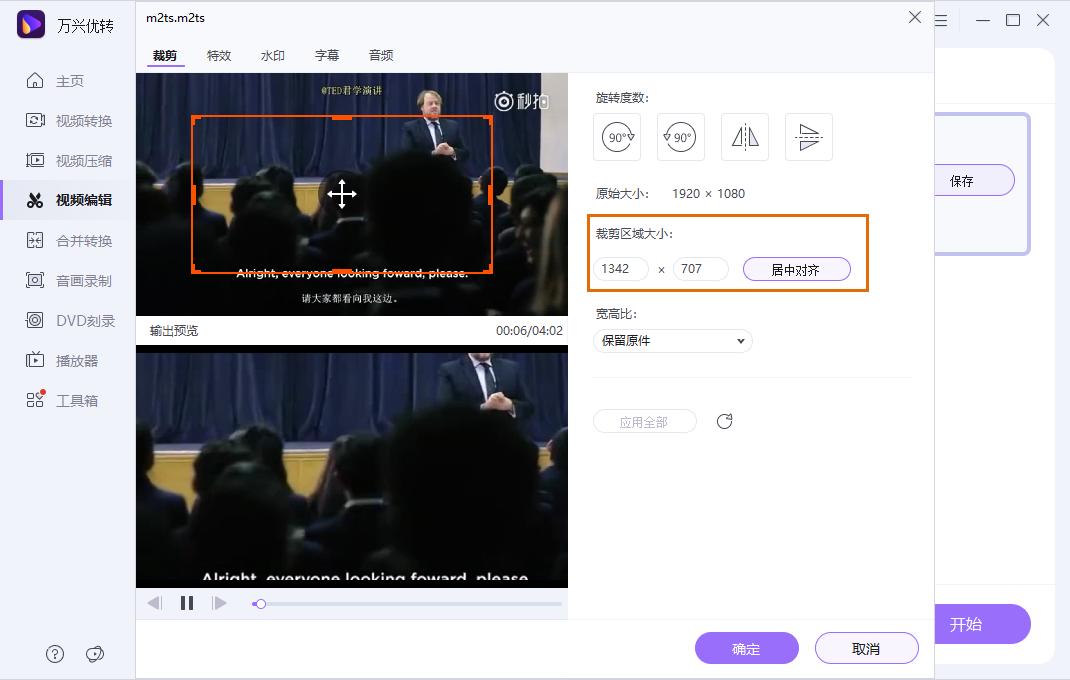Open 合并转换 in sidebar
The height and width of the screenshot is (680, 1070).
[68, 240]
